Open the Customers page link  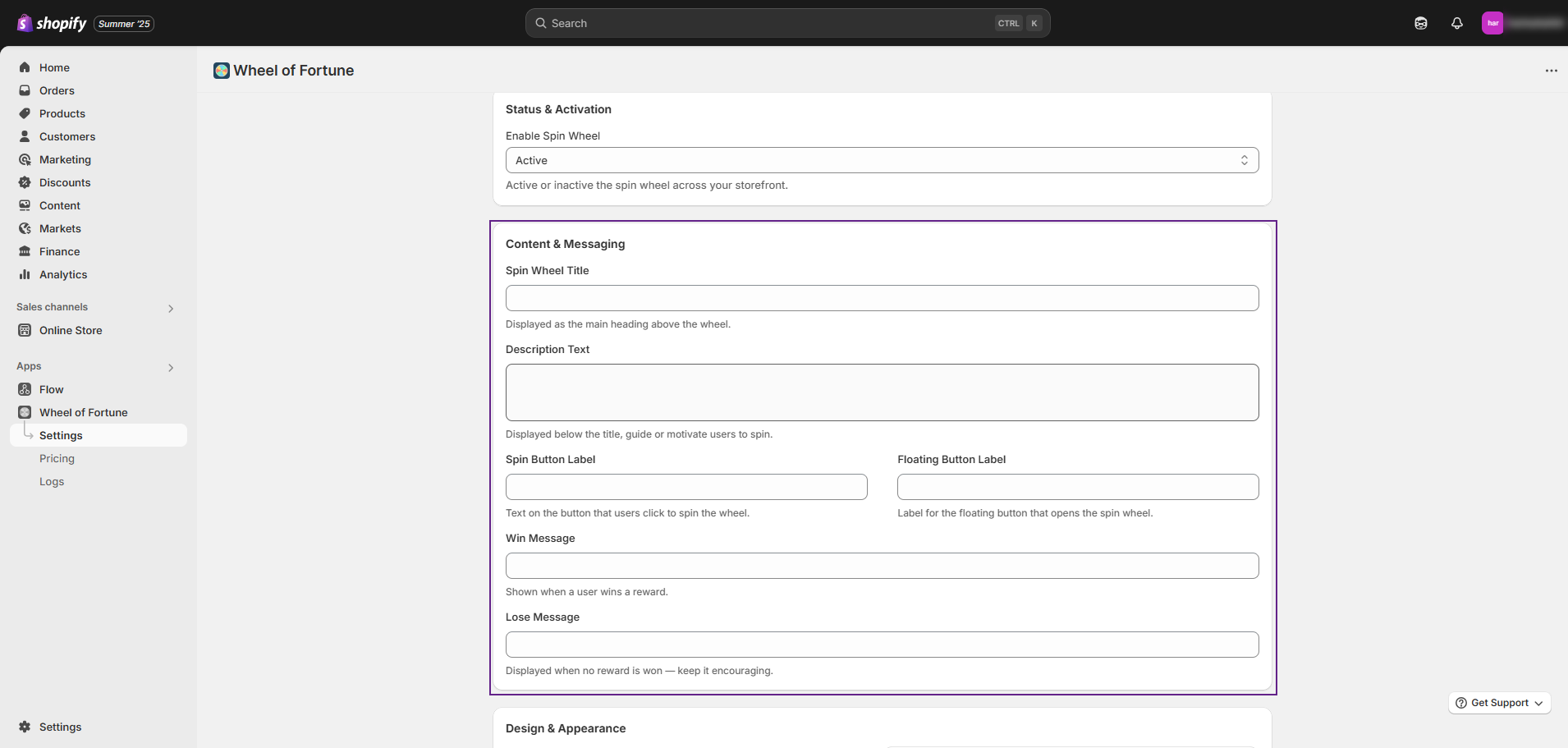67,136
